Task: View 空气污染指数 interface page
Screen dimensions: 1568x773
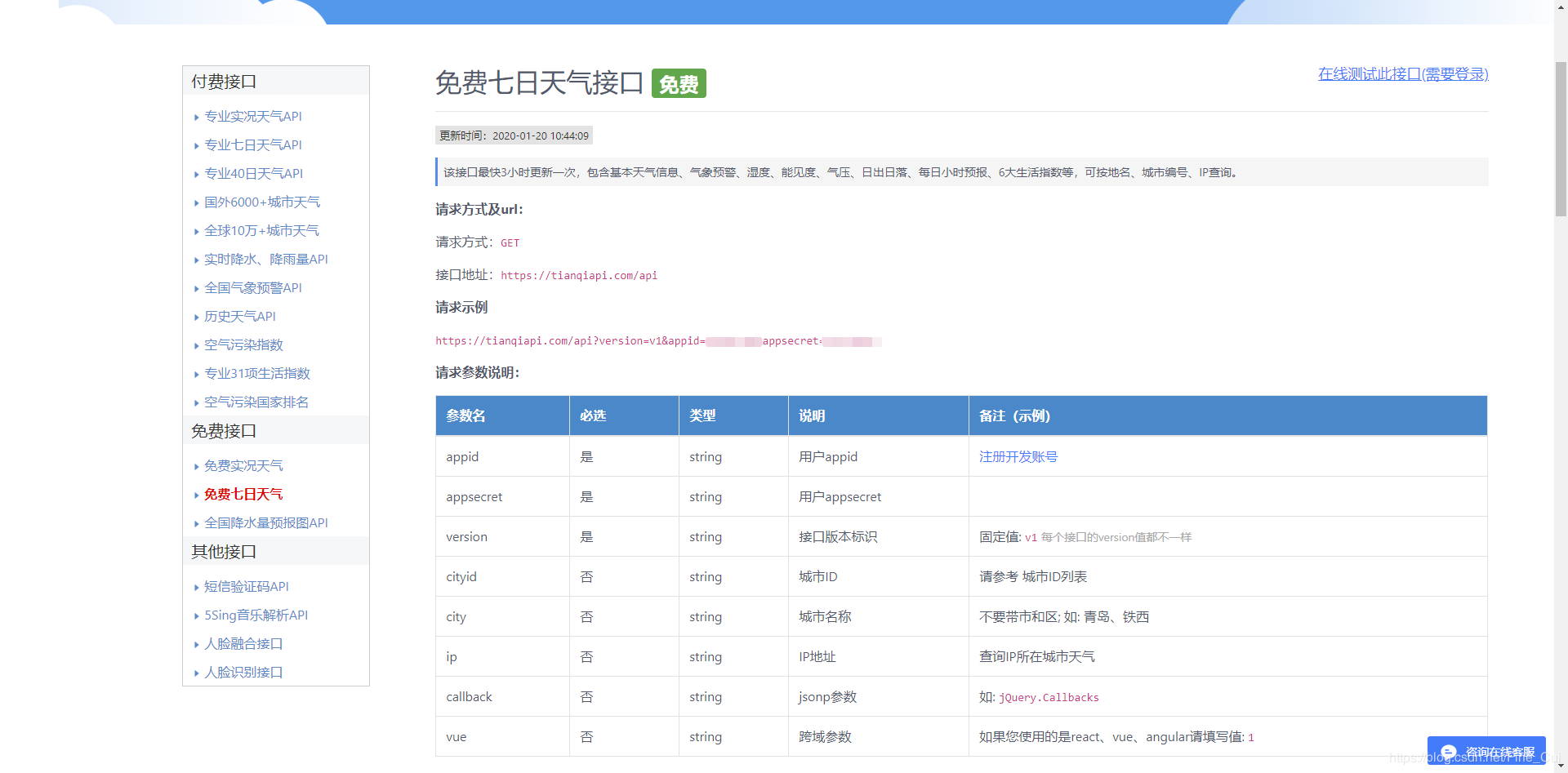Action: pyautogui.click(x=243, y=345)
